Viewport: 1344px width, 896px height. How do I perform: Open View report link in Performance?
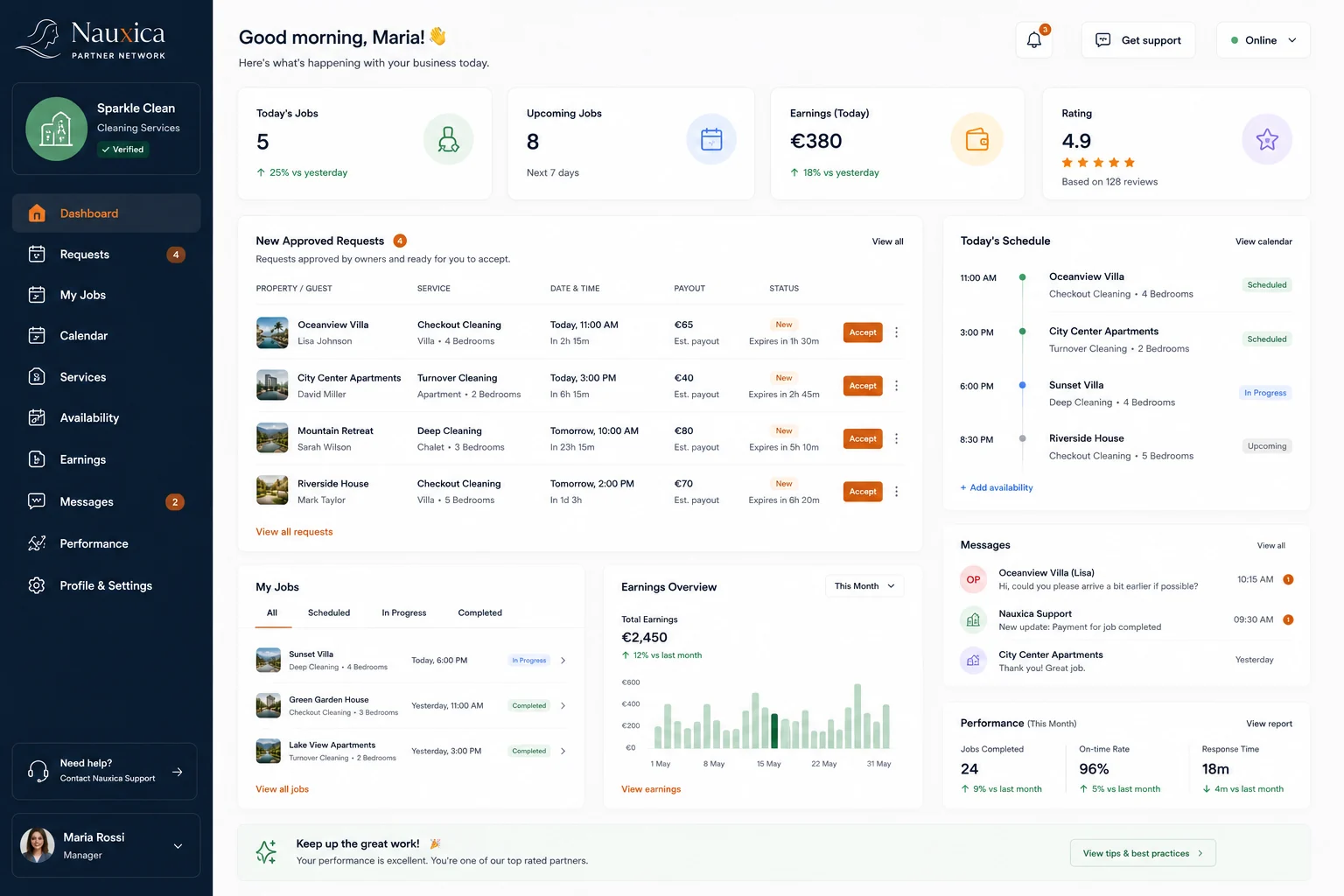[1269, 724]
